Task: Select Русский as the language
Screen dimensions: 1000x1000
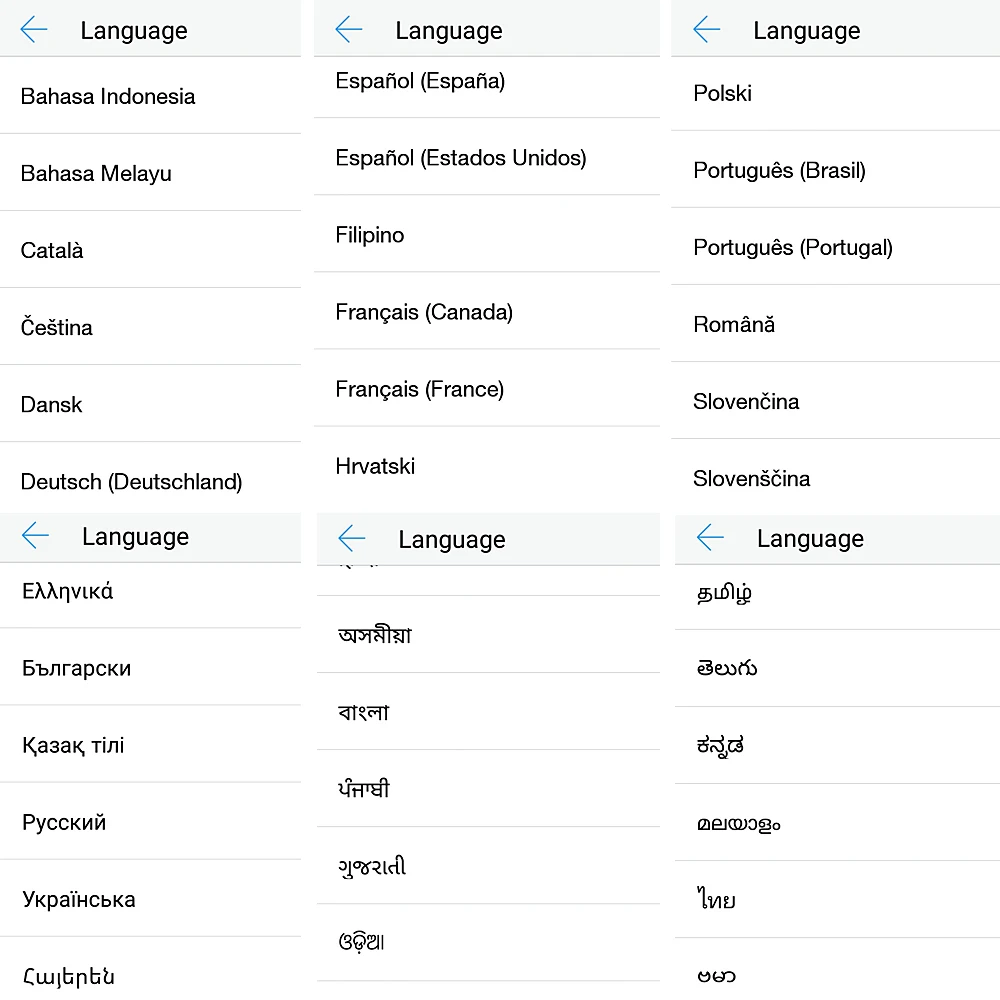Action: (x=64, y=822)
